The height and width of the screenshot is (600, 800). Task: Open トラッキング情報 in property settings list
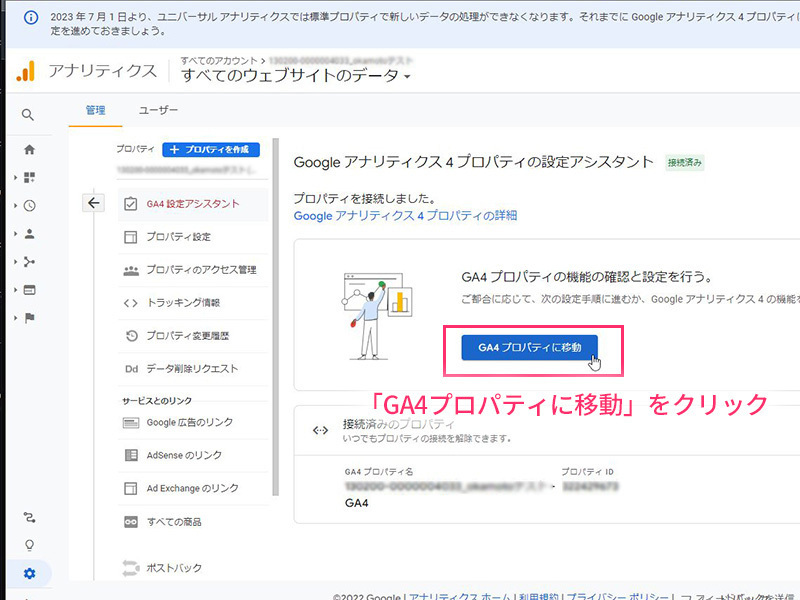point(182,303)
